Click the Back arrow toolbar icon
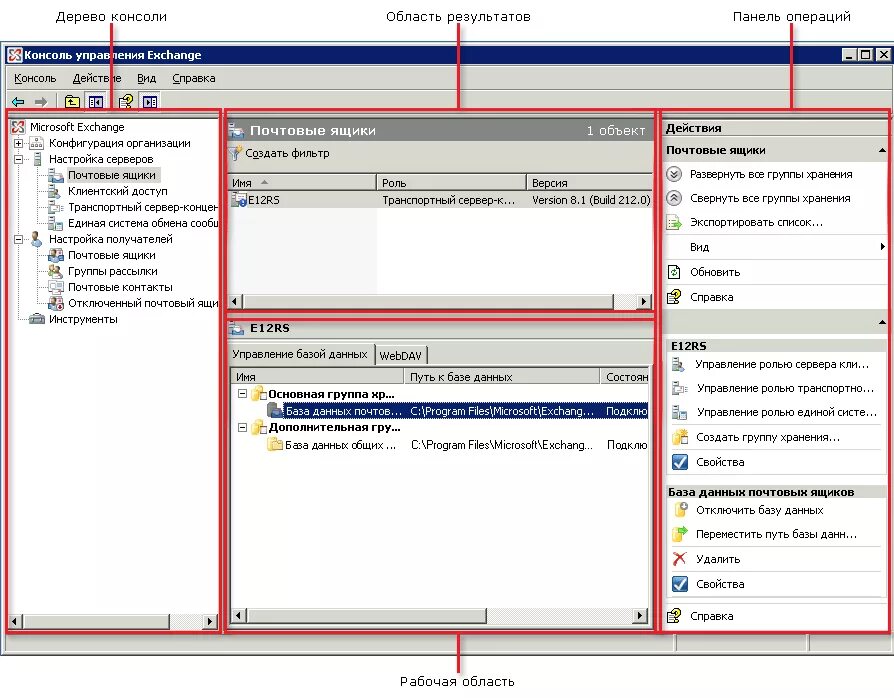This screenshot has height=698, width=894. pos(18,102)
